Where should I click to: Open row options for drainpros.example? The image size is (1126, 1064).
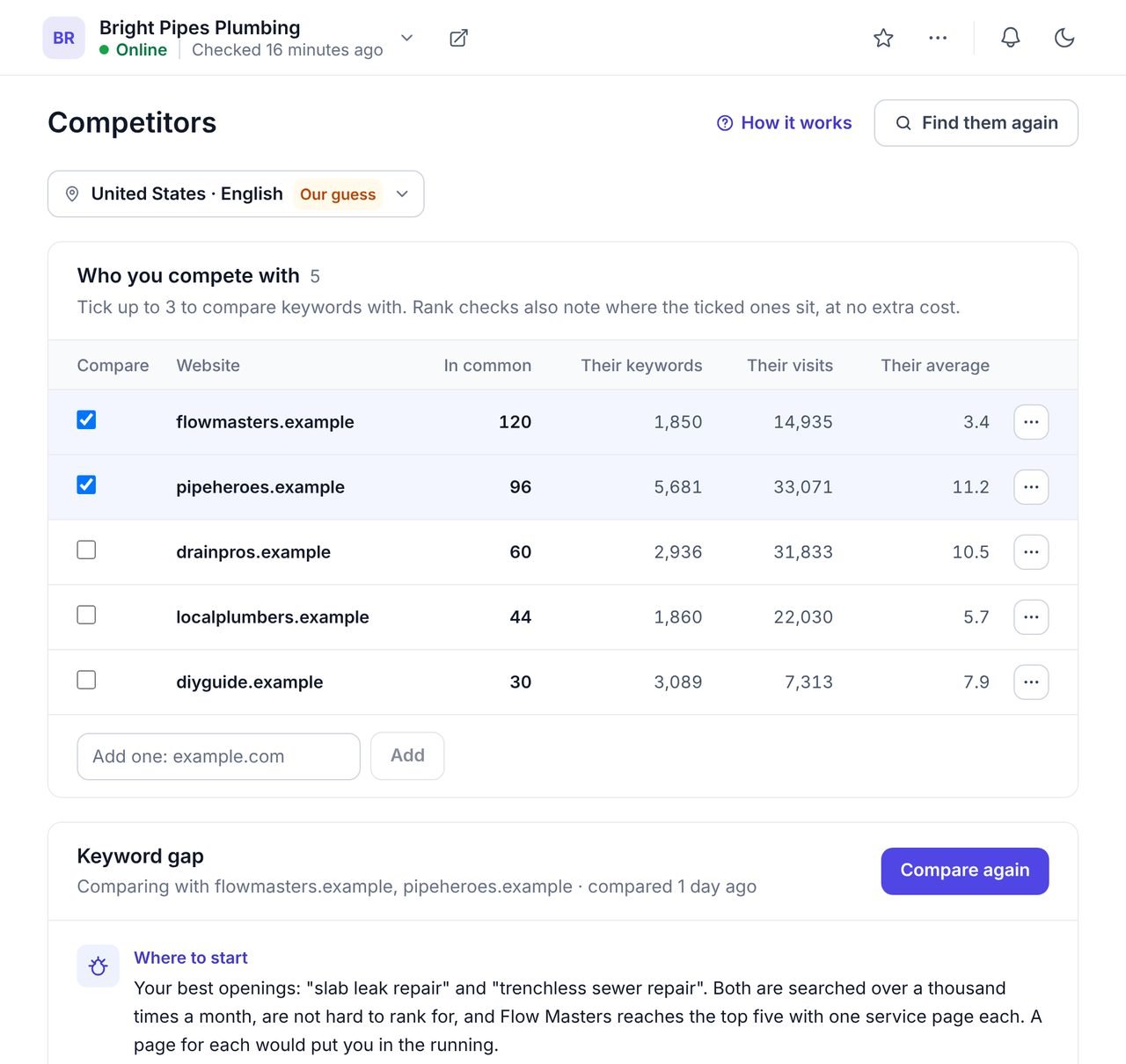(x=1031, y=552)
